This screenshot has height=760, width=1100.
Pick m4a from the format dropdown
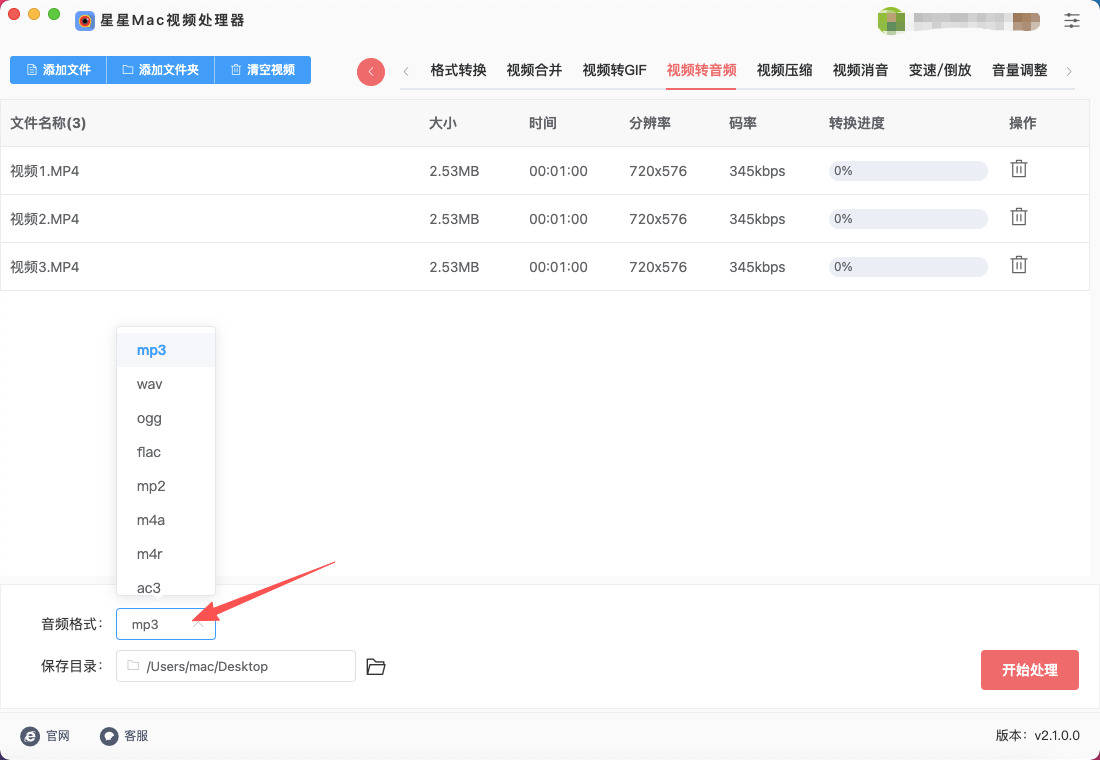coord(151,520)
